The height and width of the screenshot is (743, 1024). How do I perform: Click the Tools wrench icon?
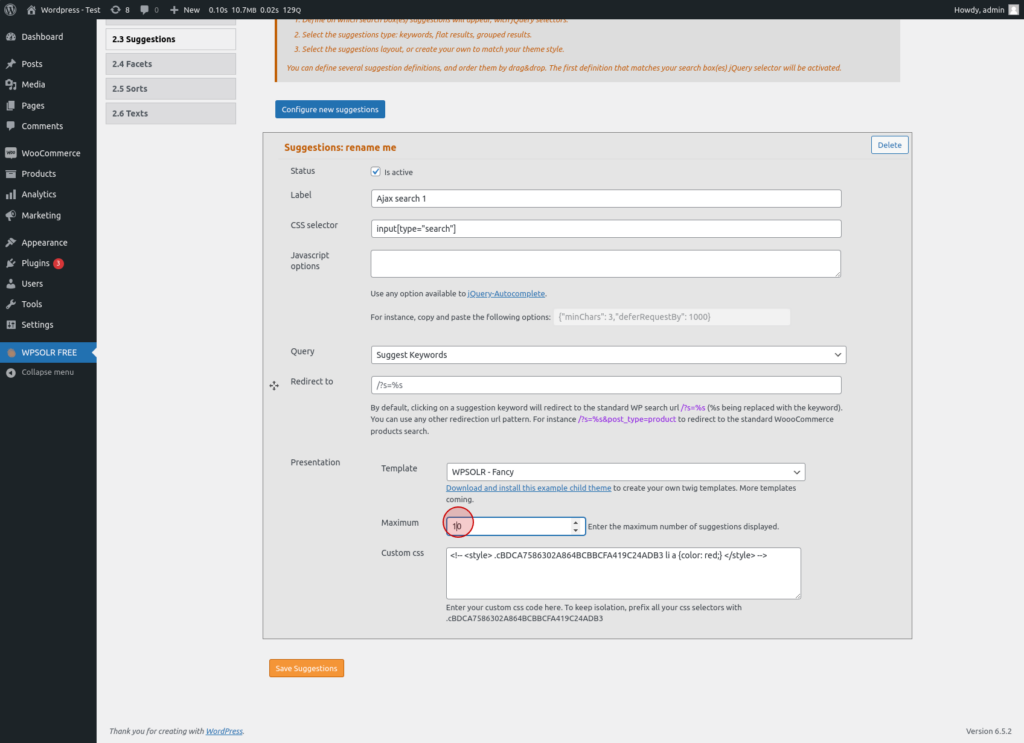coord(10,304)
